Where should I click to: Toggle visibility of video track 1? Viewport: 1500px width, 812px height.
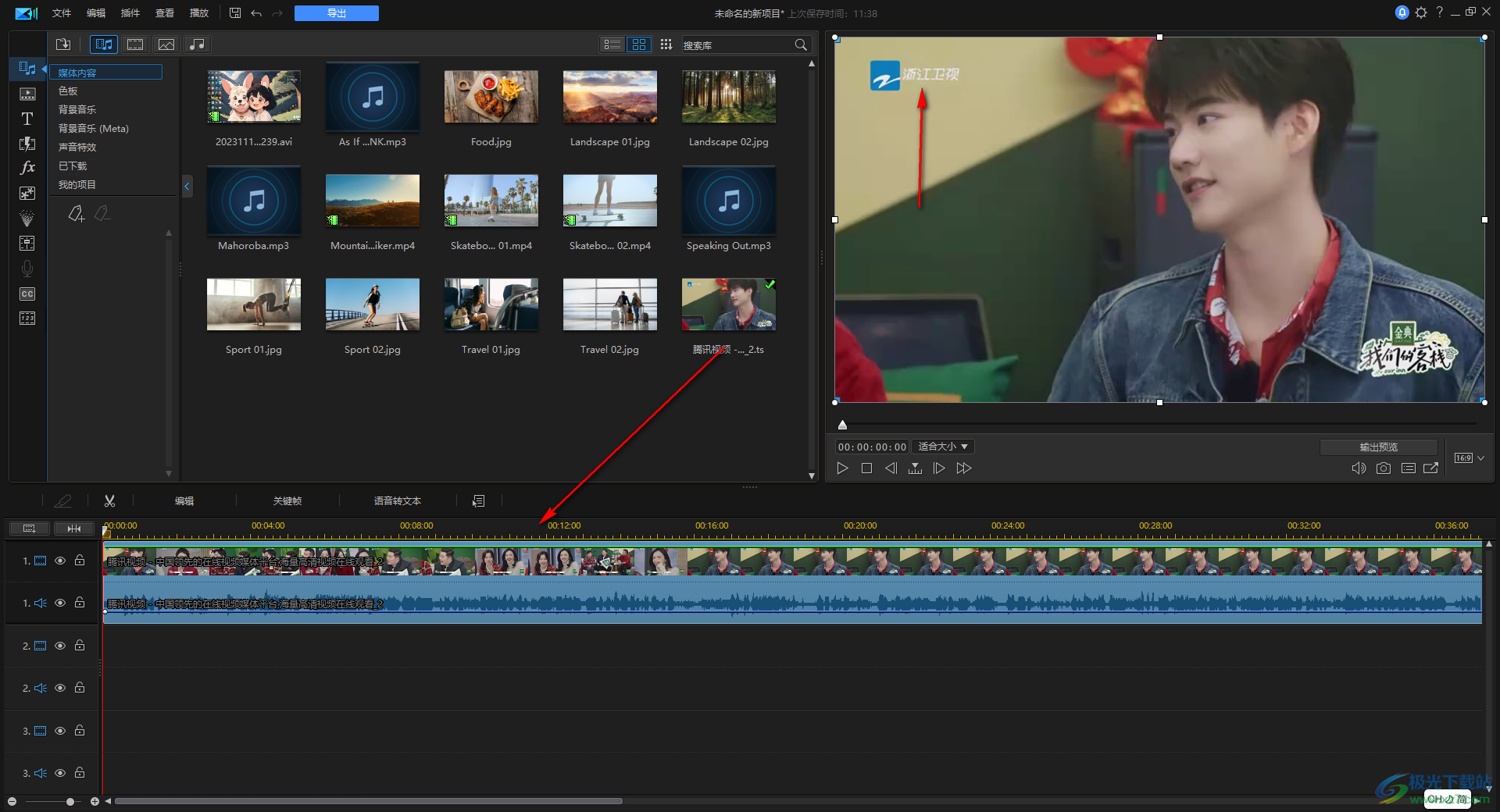coord(60,561)
